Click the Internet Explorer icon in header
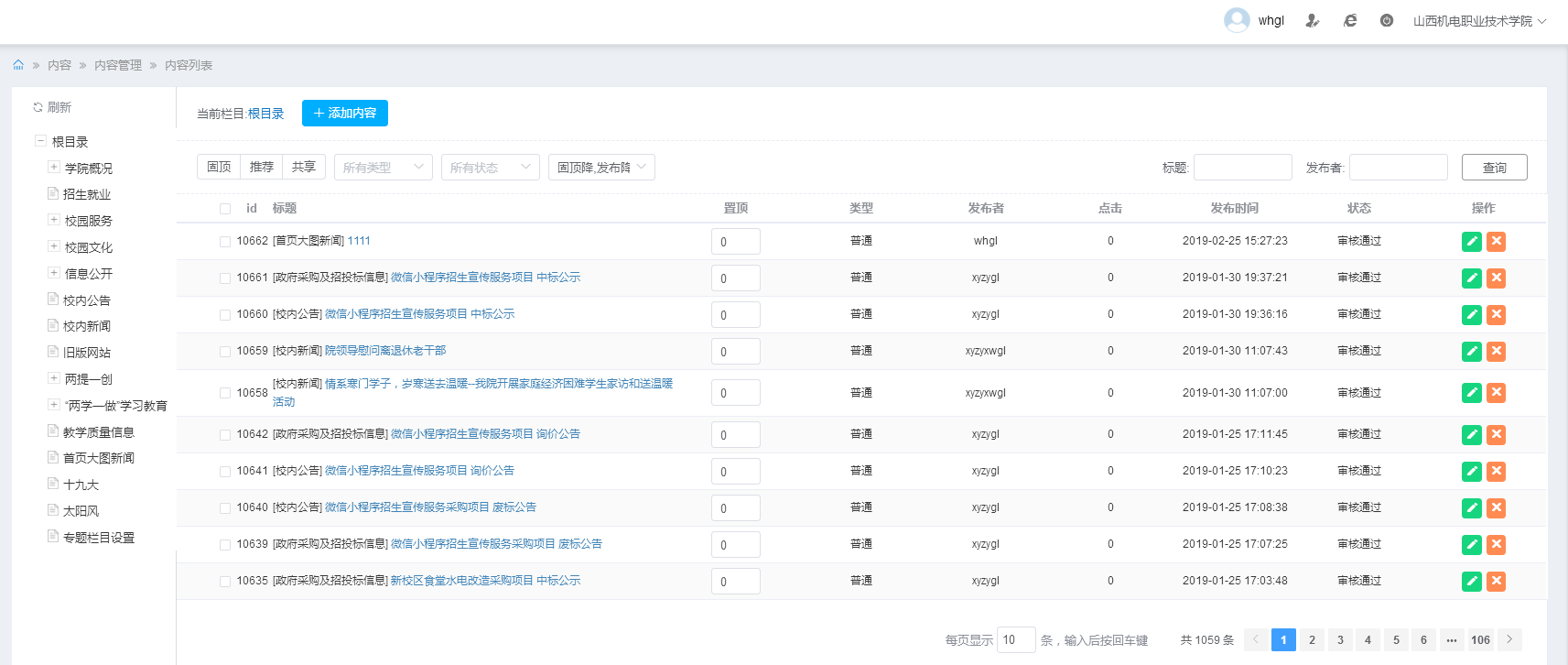1568x665 pixels. coord(1349,21)
